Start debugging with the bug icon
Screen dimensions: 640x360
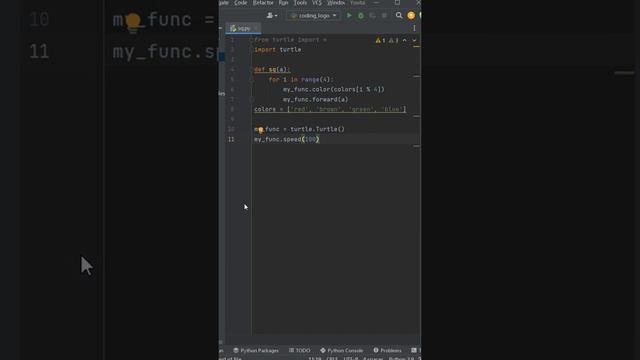361,16
